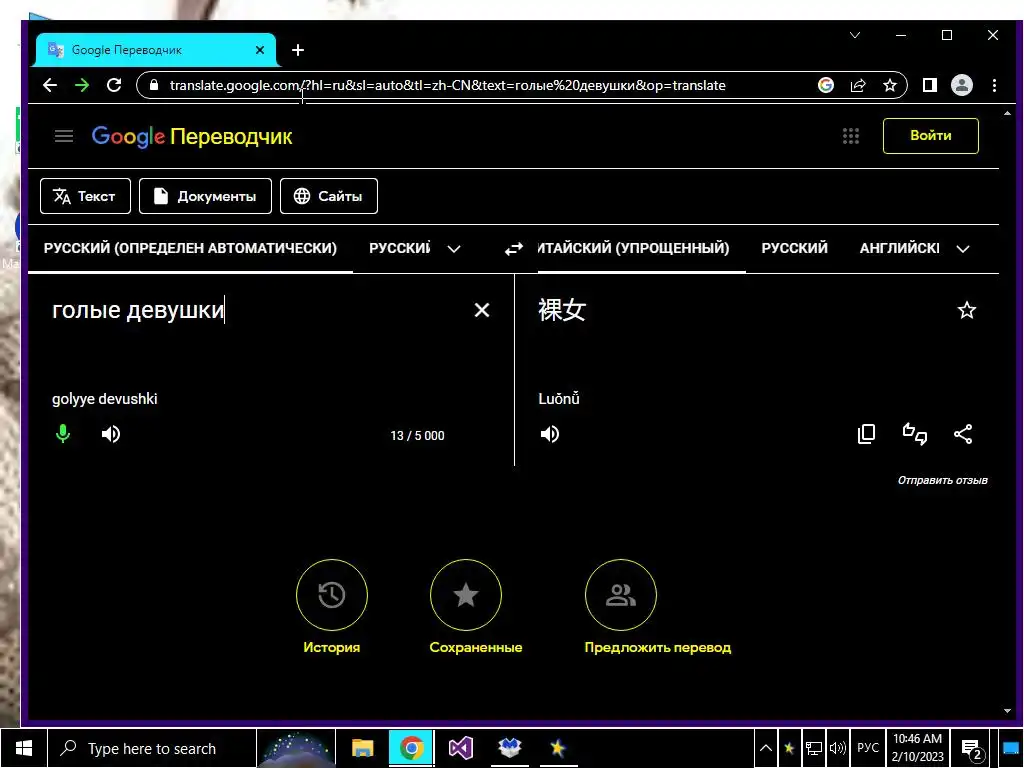Open the Chrome profile avatar
1024x768 pixels.
(x=961, y=85)
